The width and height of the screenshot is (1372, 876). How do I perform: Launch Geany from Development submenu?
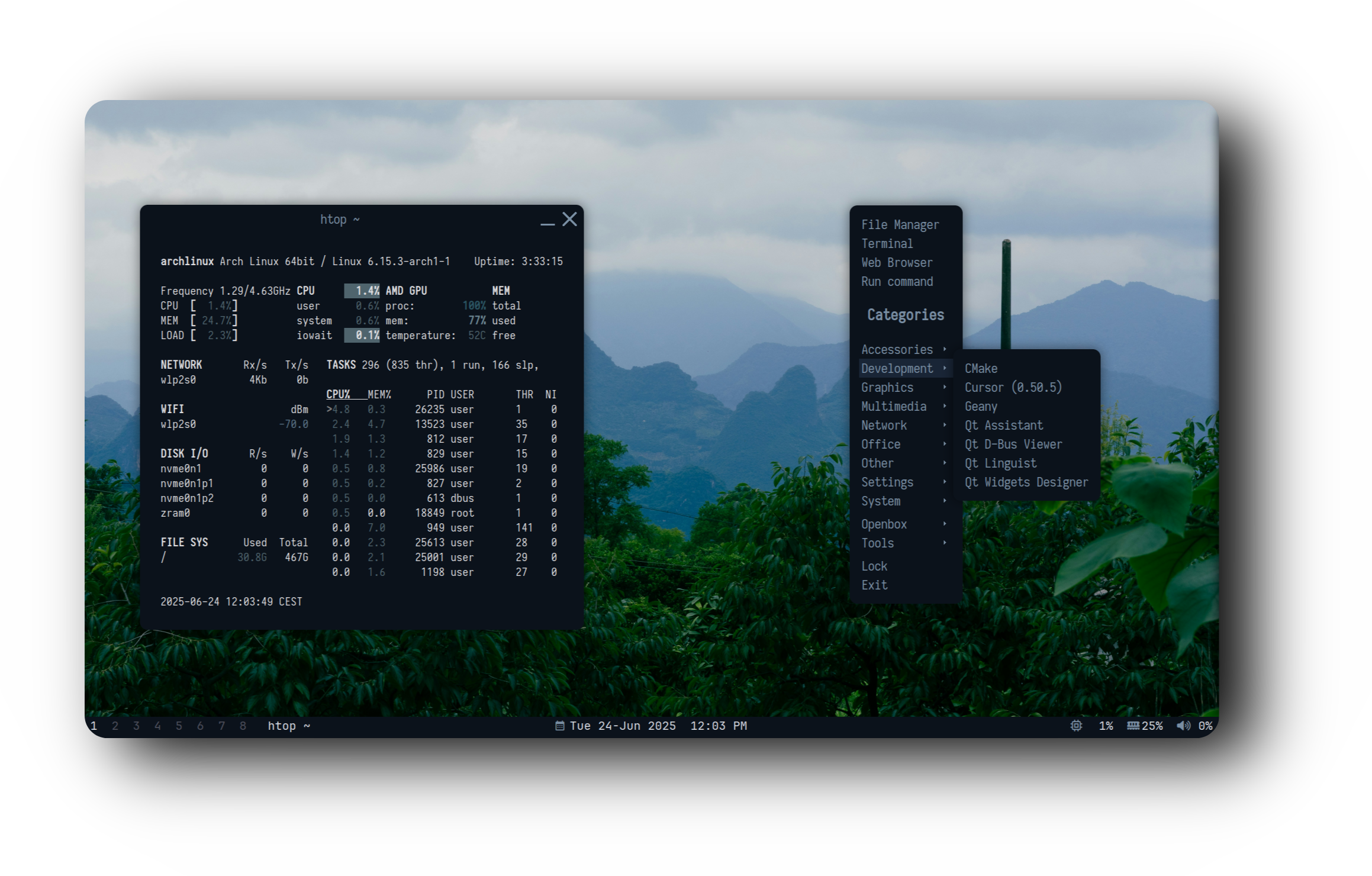(981, 406)
